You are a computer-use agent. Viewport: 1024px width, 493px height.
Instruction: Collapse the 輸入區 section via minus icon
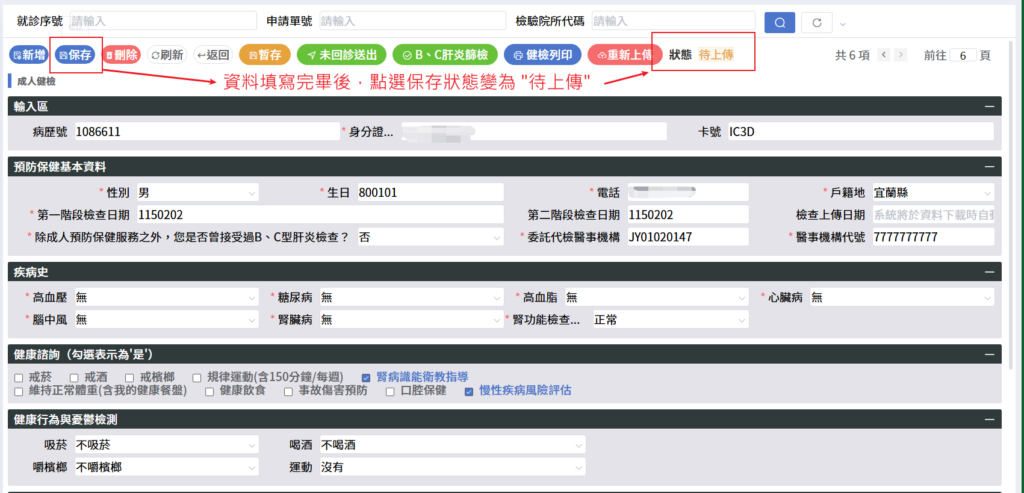tap(988, 106)
